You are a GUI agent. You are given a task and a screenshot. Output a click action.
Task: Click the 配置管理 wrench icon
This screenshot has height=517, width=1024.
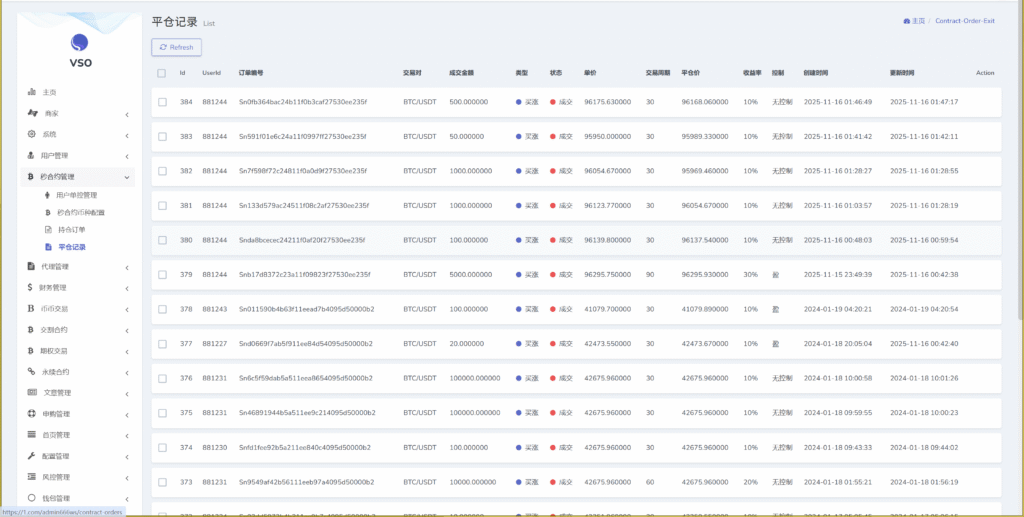coord(32,456)
